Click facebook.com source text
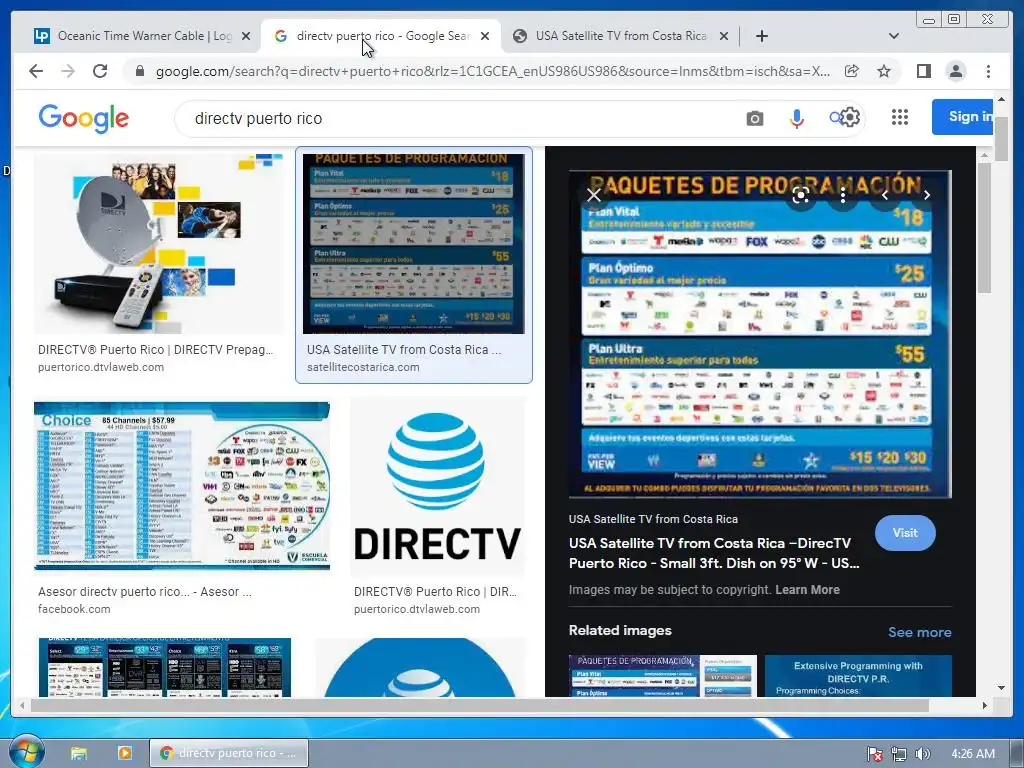The image size is (1024, 768). (74, 609)
